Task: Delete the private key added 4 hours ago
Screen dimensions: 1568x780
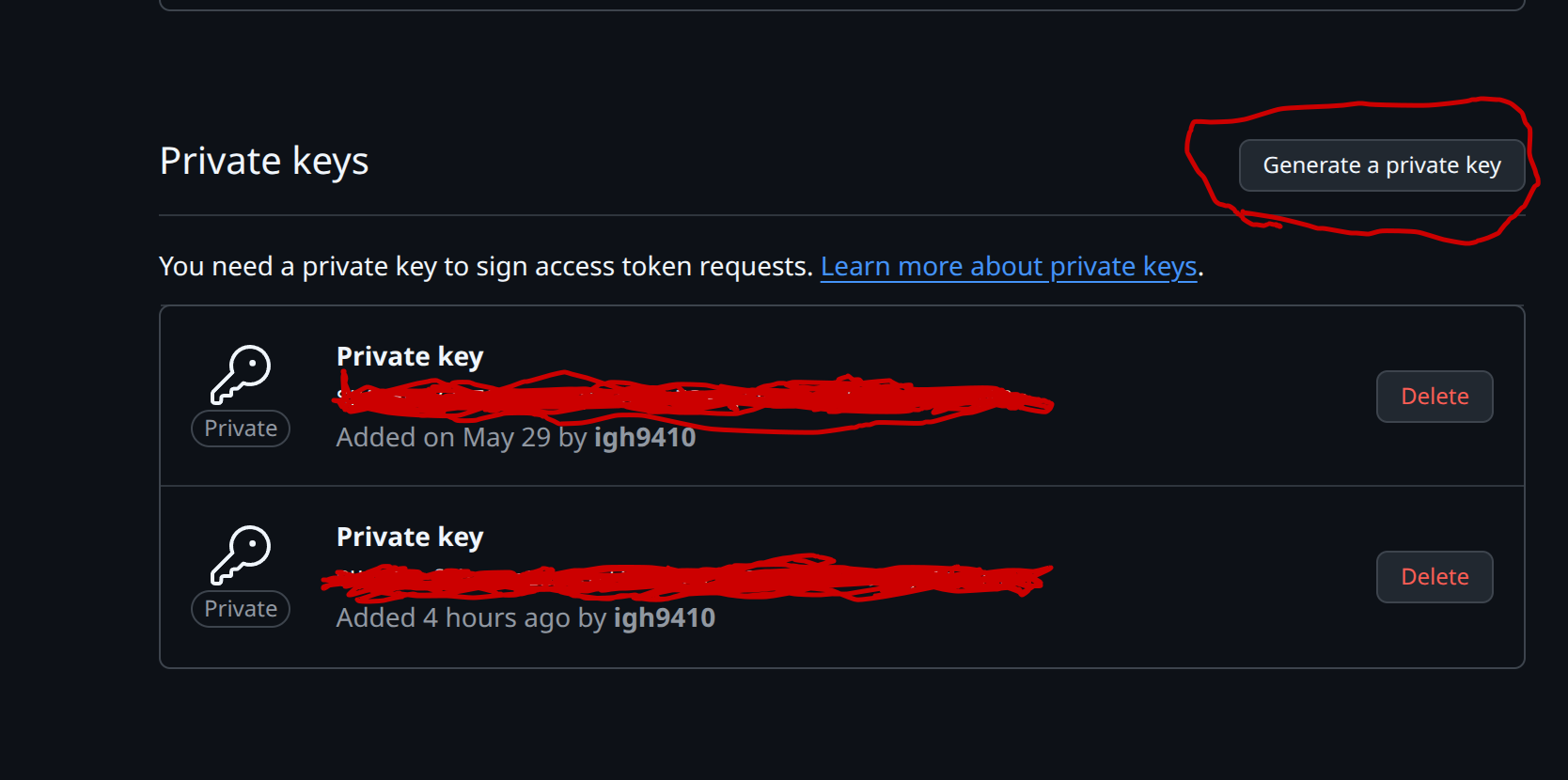Action: coord(1434,577)
